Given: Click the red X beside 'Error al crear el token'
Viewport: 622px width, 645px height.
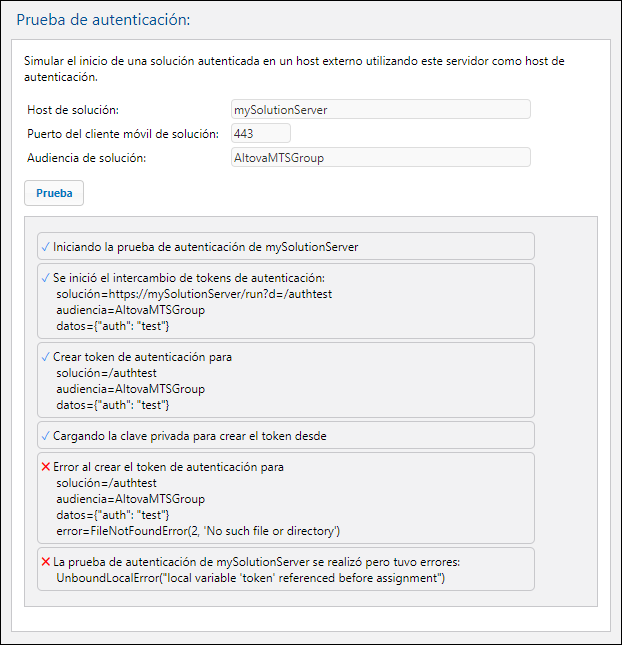Looking at the screenshot, I should [x=45, y=466].
